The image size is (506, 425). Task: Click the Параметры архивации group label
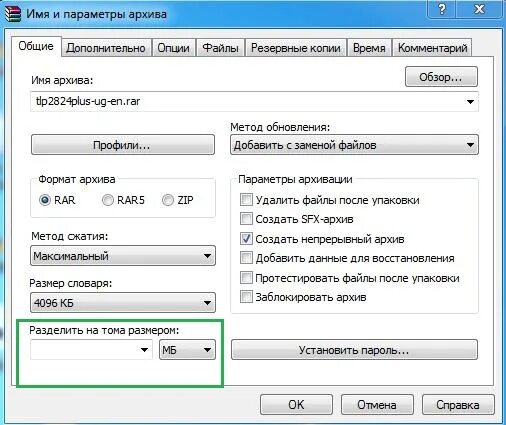pos(295,179)
